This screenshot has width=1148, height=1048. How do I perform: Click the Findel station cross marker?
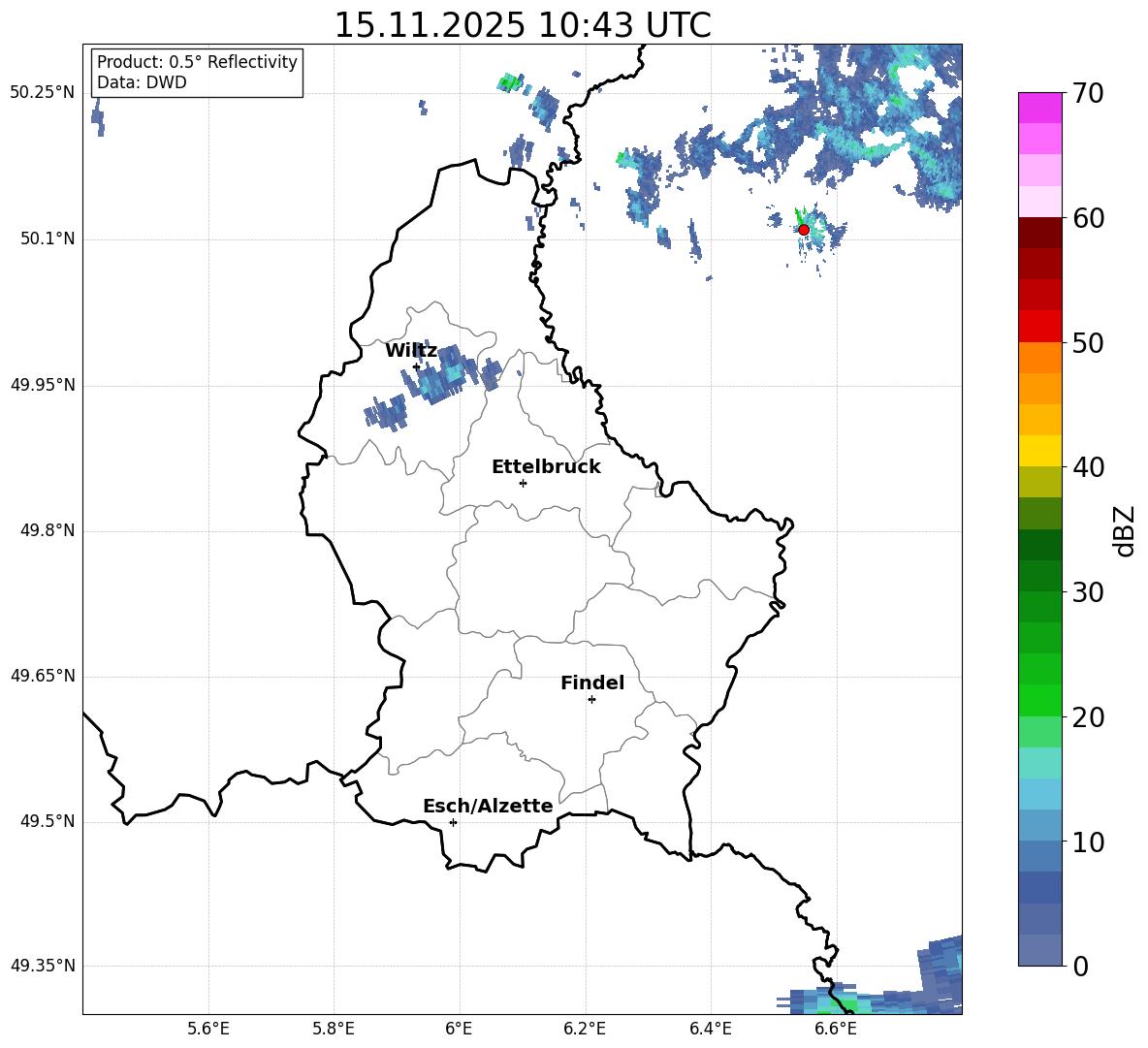point(591,699)
